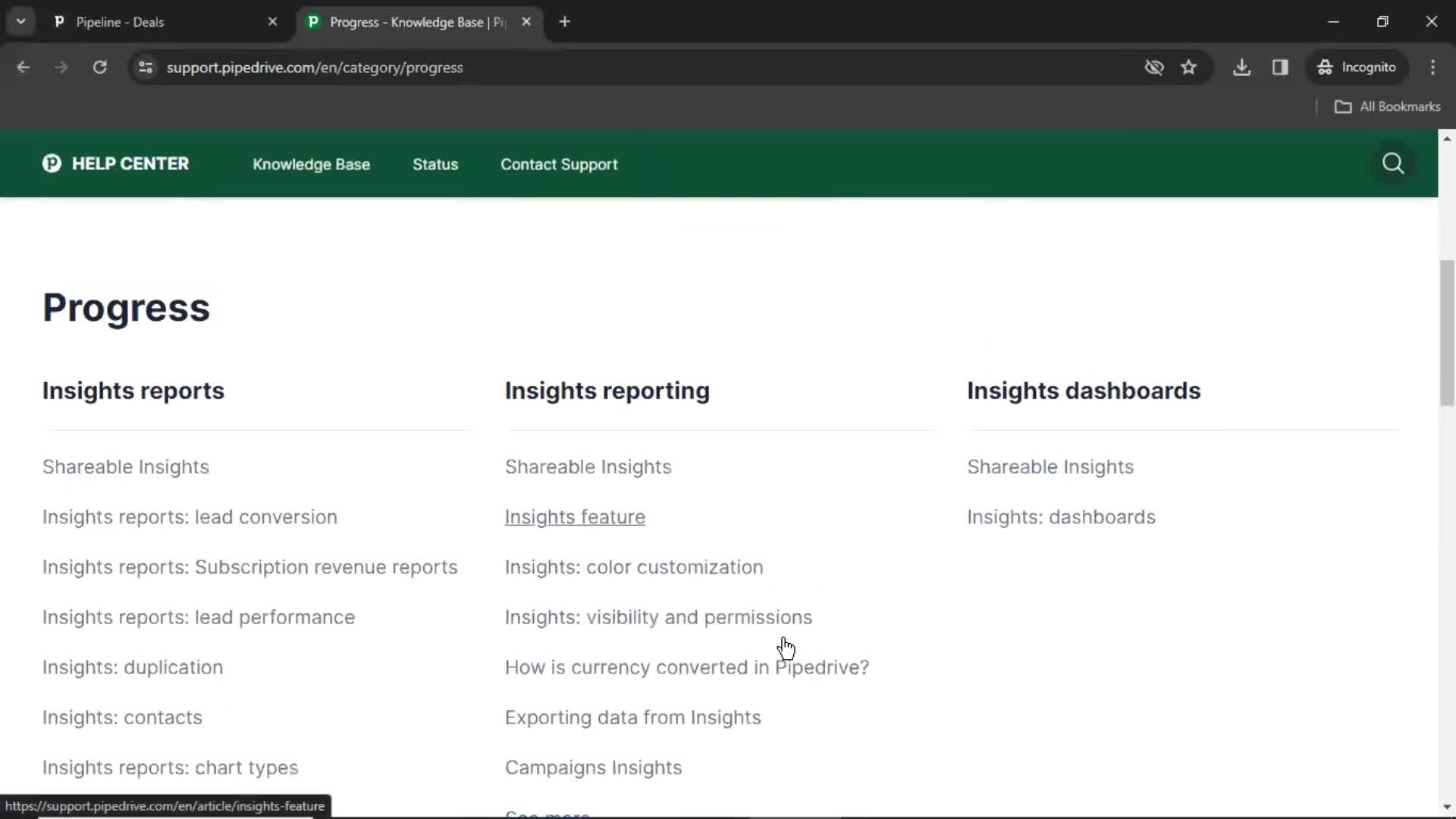Viewport: 1456px width, 819px height.
Task: Expand the tab search dropdown arrow
Action: tap(21, 22)
